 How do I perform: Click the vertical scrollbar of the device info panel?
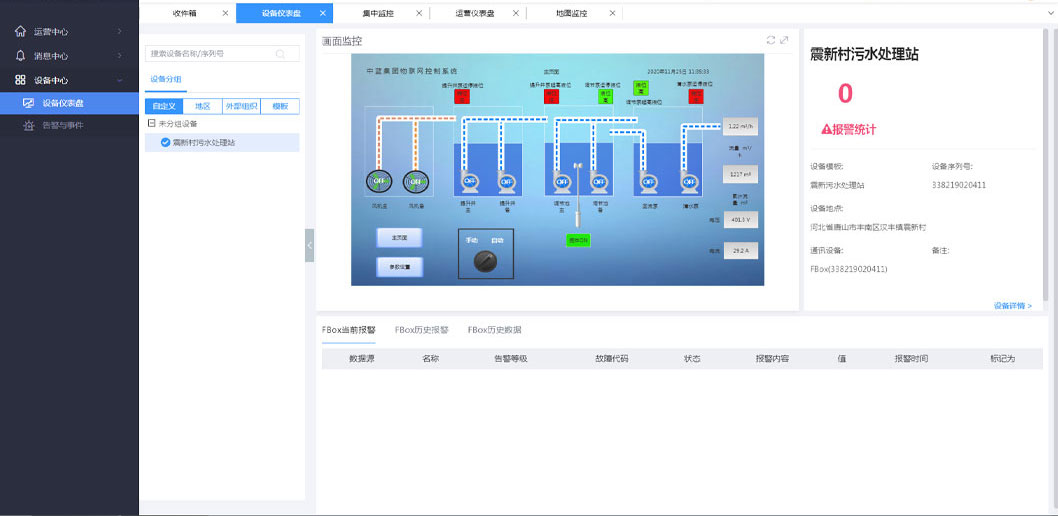click(1047, 150)
